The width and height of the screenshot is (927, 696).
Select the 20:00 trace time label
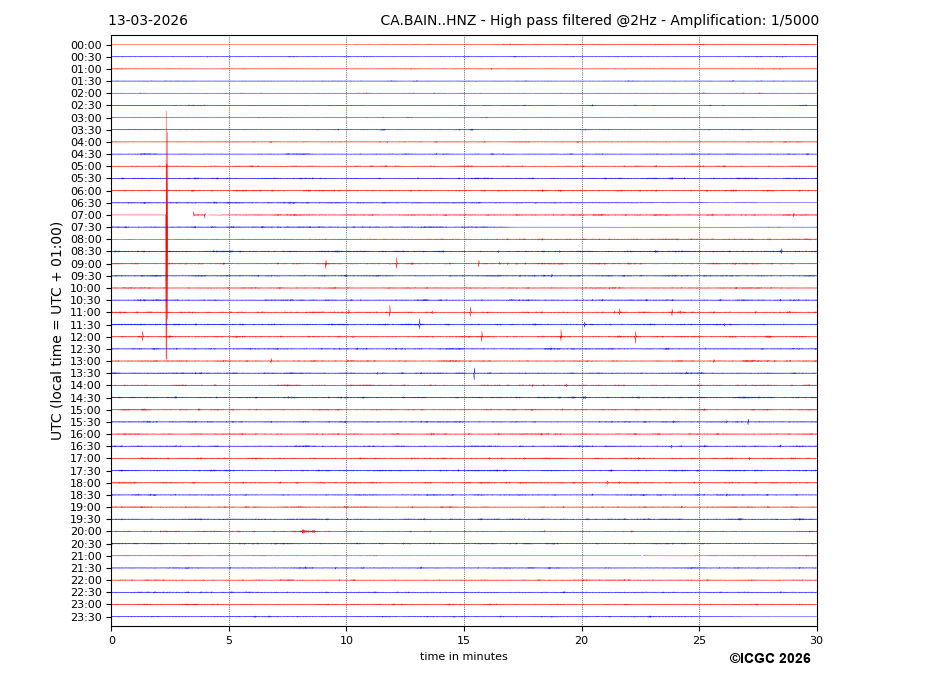point(86,531)
